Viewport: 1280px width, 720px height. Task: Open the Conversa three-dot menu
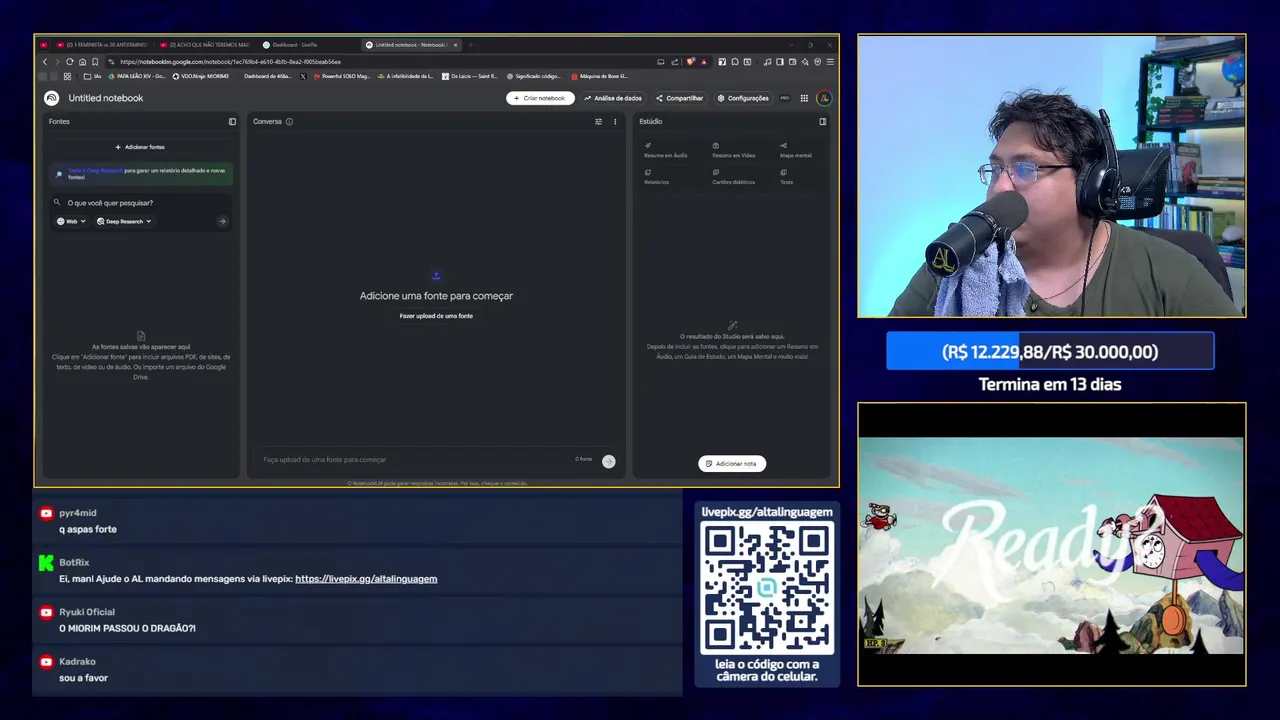pos(615,122)
